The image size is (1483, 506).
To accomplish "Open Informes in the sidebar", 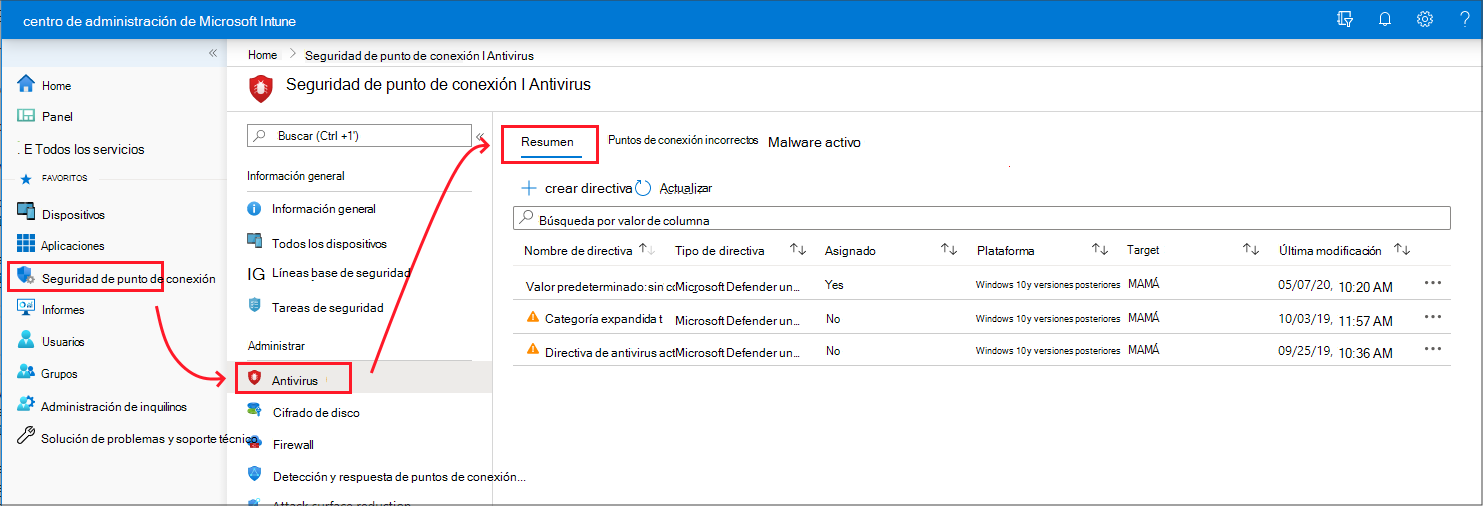I will pos(63,310).
